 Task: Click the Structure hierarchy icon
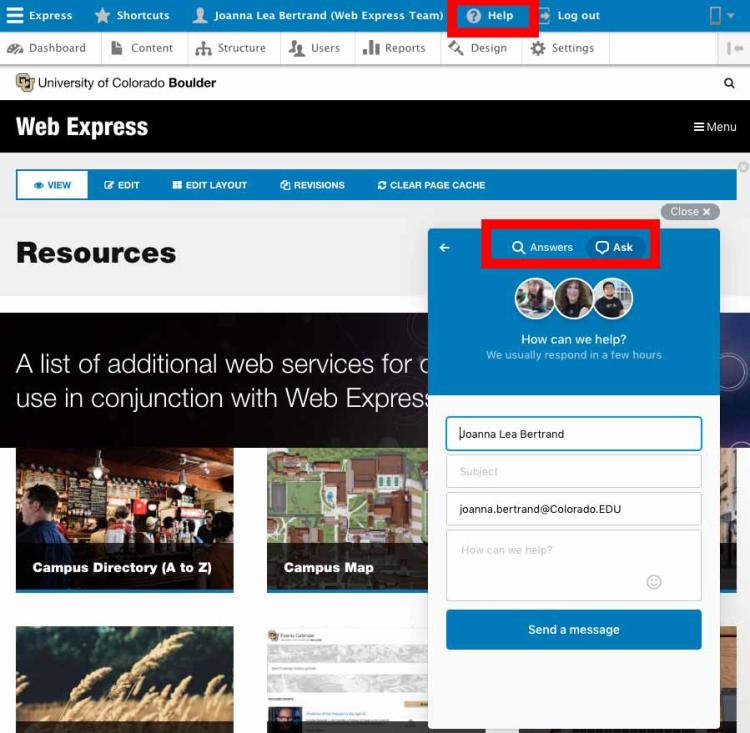pos(203,48)
